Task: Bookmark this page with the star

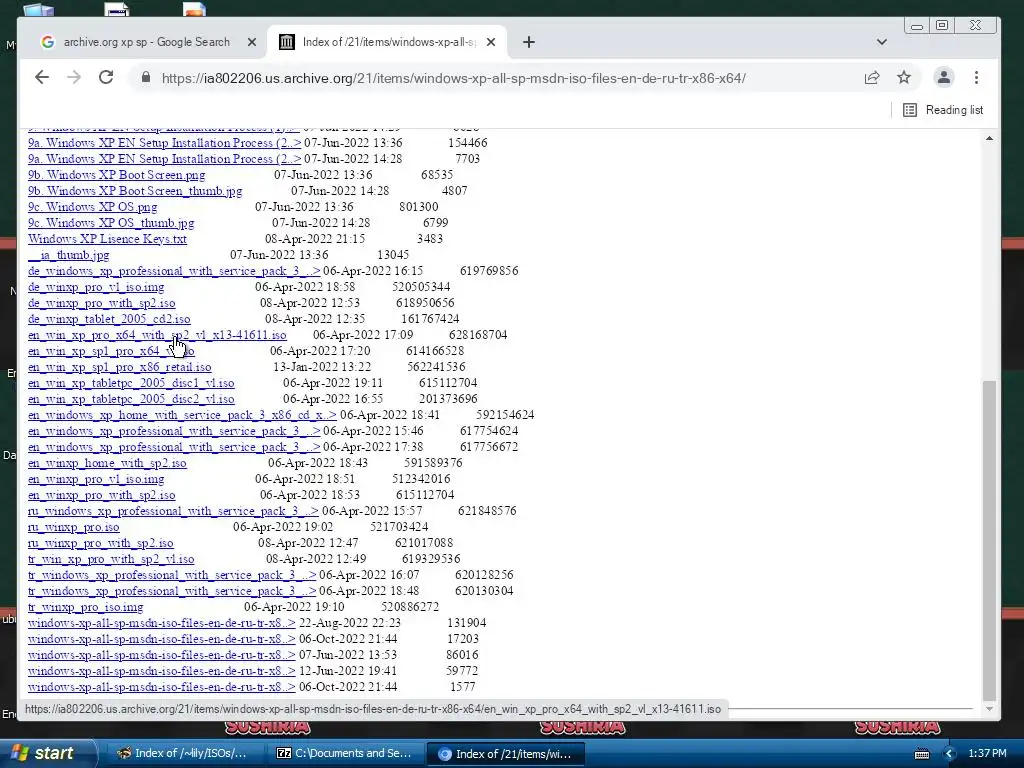Action: coord(904,78)
